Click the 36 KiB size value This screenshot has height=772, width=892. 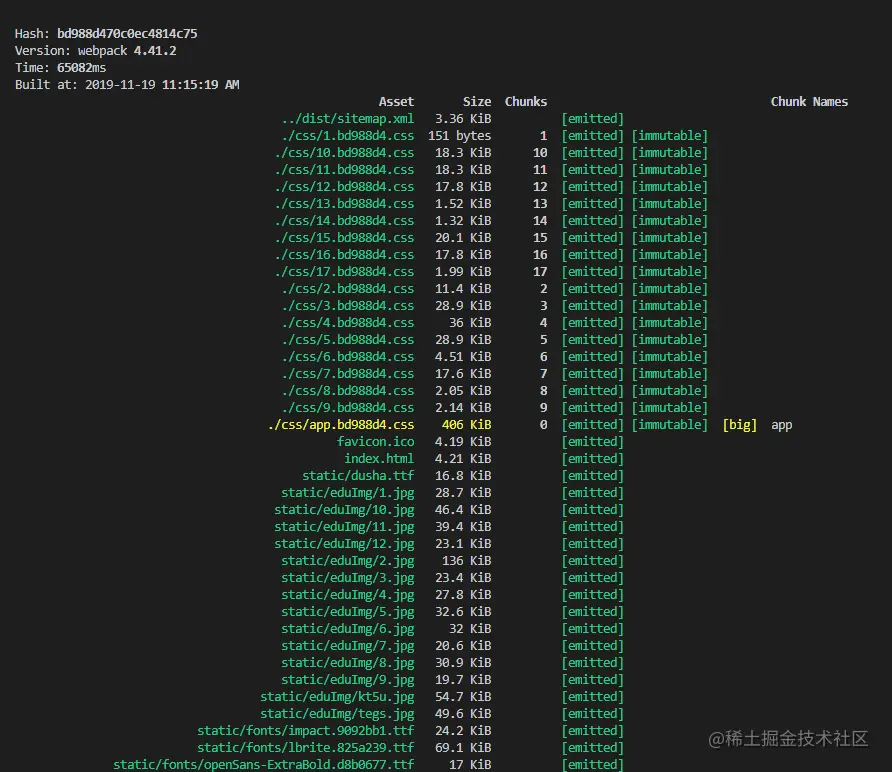(470, 323)
